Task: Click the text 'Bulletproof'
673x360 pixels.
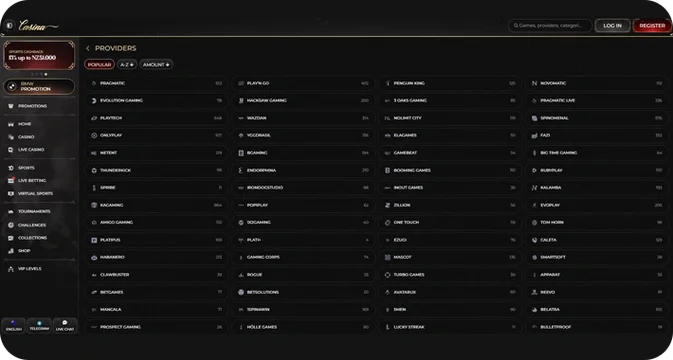Action: [x=556, y=327]
